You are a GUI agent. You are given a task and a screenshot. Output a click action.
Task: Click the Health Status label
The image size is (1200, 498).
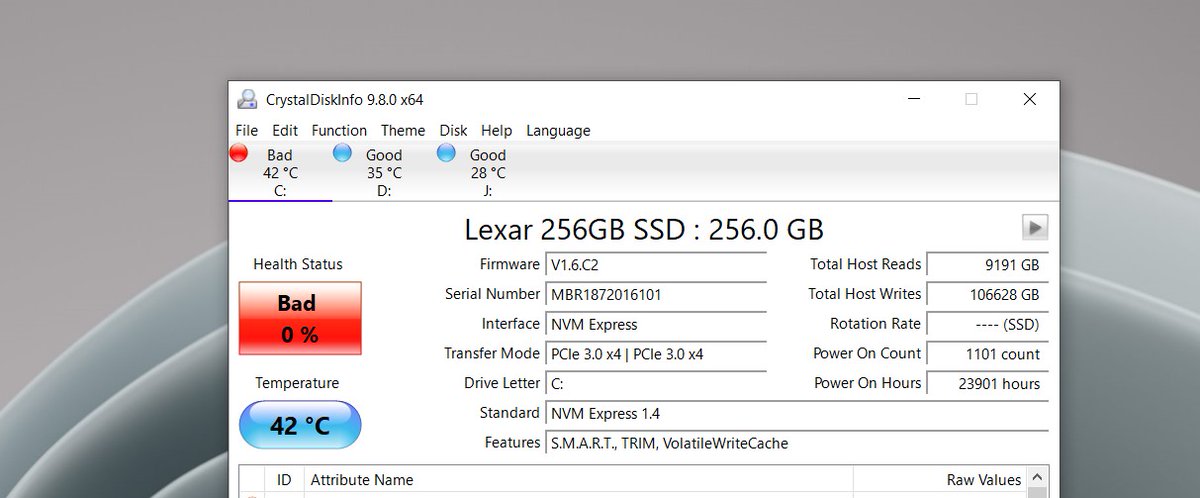tap(298, 264)
